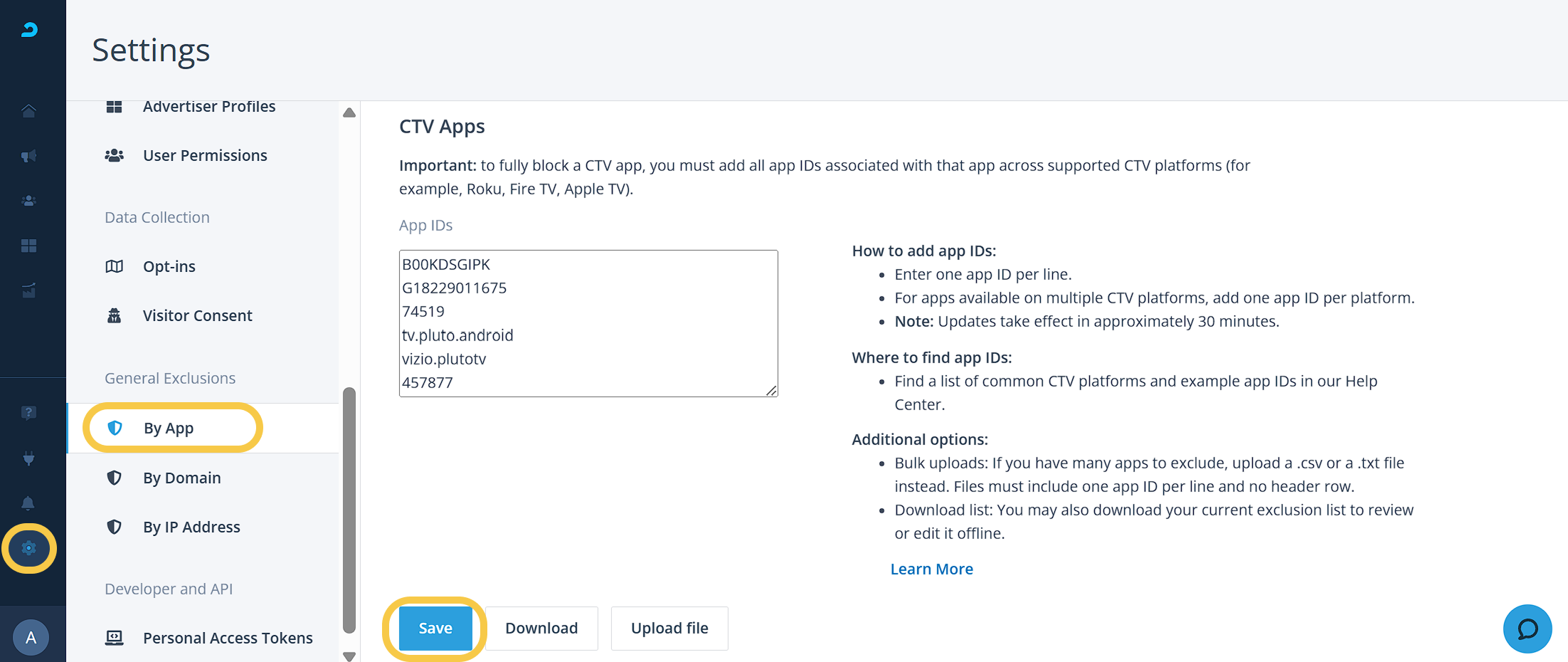Image resolution: width=1568 pixels, height=662 pixels.
Task: Go to Visitor Consent settings
Action: (197, 315)
